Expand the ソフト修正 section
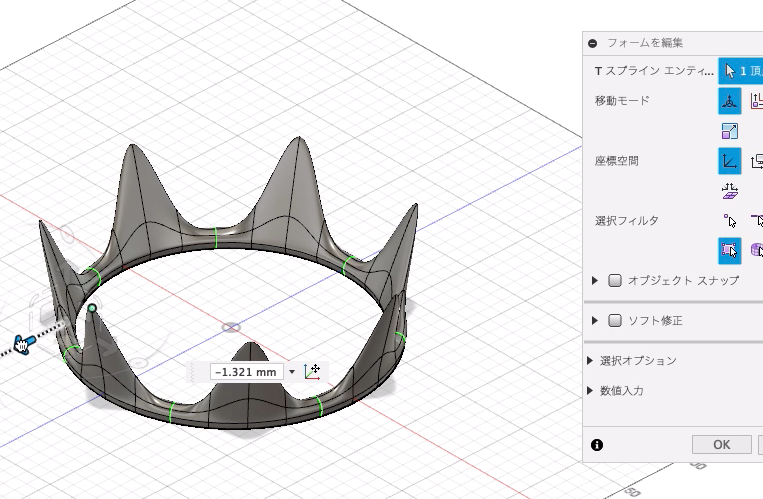Screen dimensions: 763x499 [595, 320]
